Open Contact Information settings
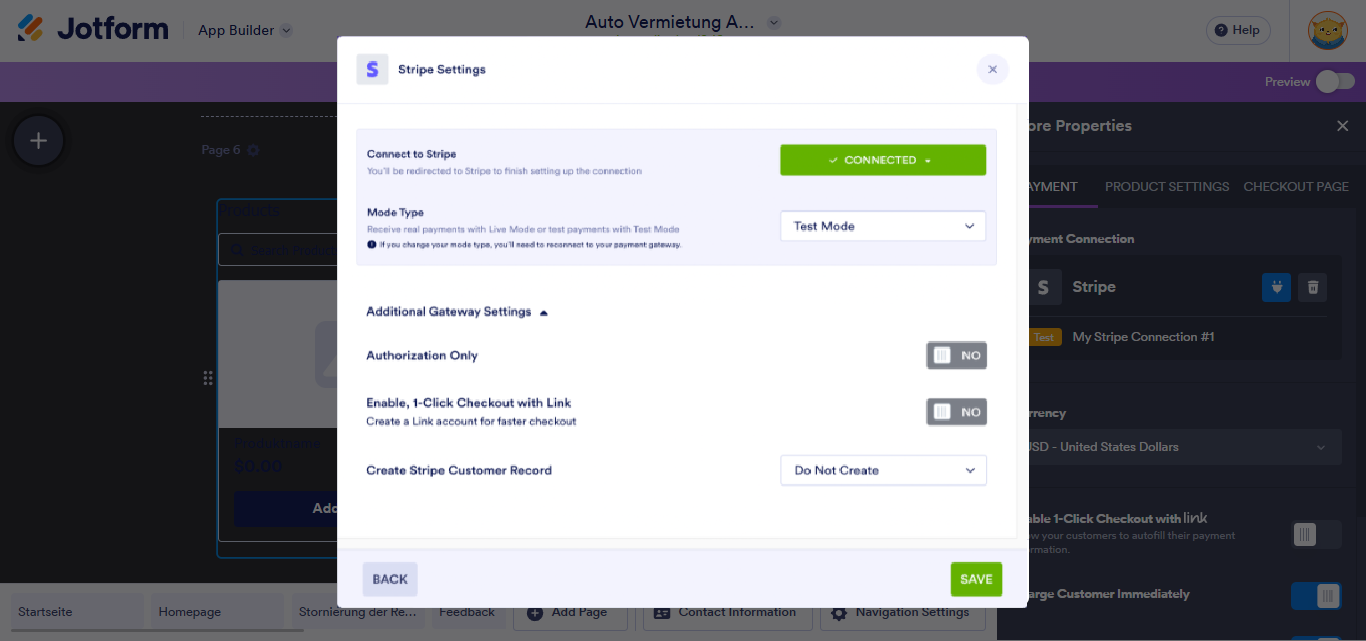Screen dimensions: 1366x641 tap(727, 611)
